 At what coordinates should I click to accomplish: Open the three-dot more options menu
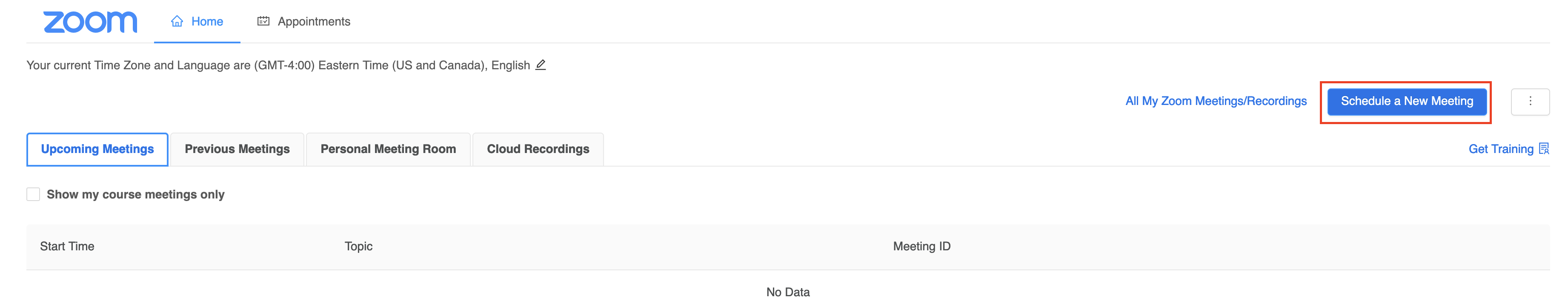click(x=1530, y=102)
